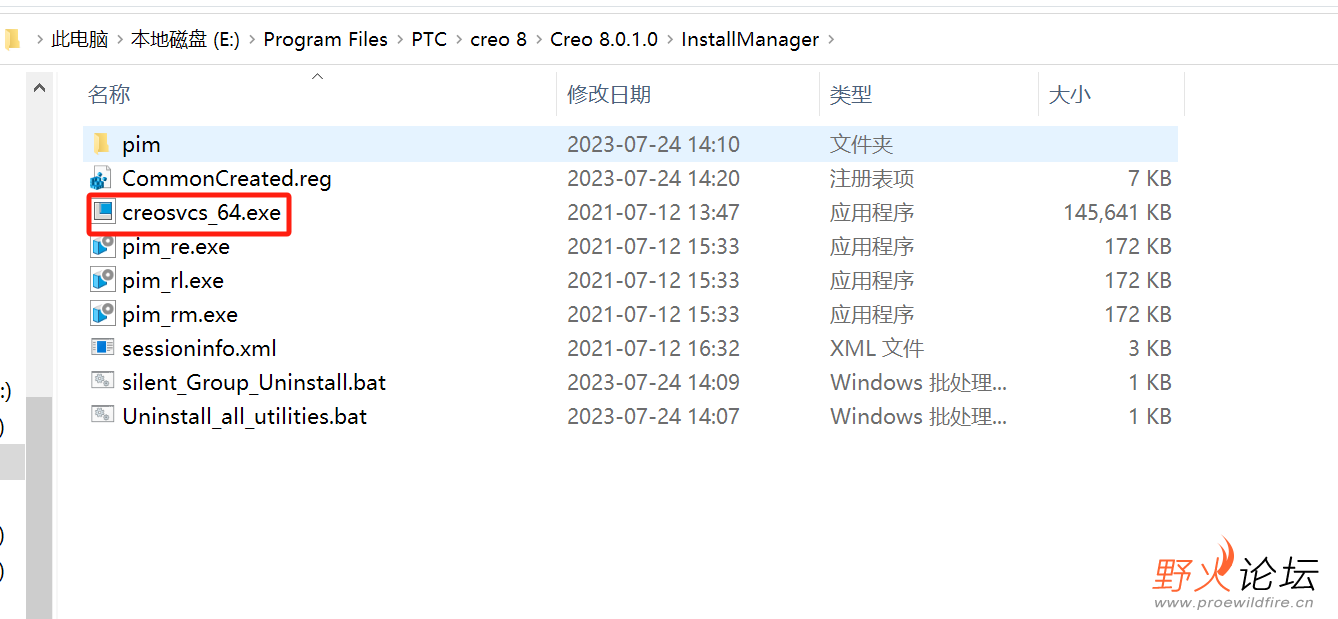The height and width of the screenshot is (619, 1338).
Task: Go to 本地磁盘 (E:) breadcrumb
Action: point(186,40)
